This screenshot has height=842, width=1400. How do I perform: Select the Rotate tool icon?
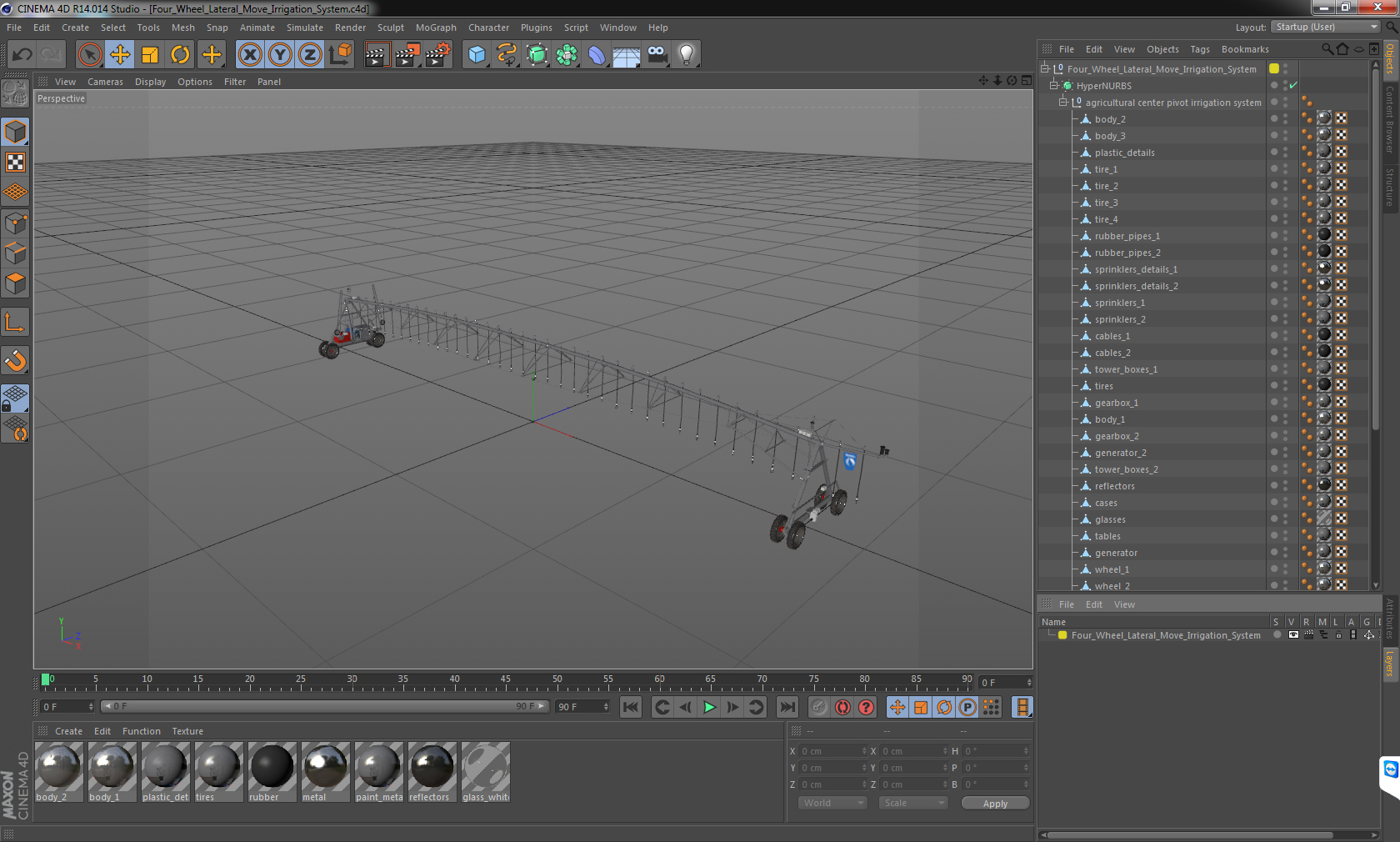180,55
